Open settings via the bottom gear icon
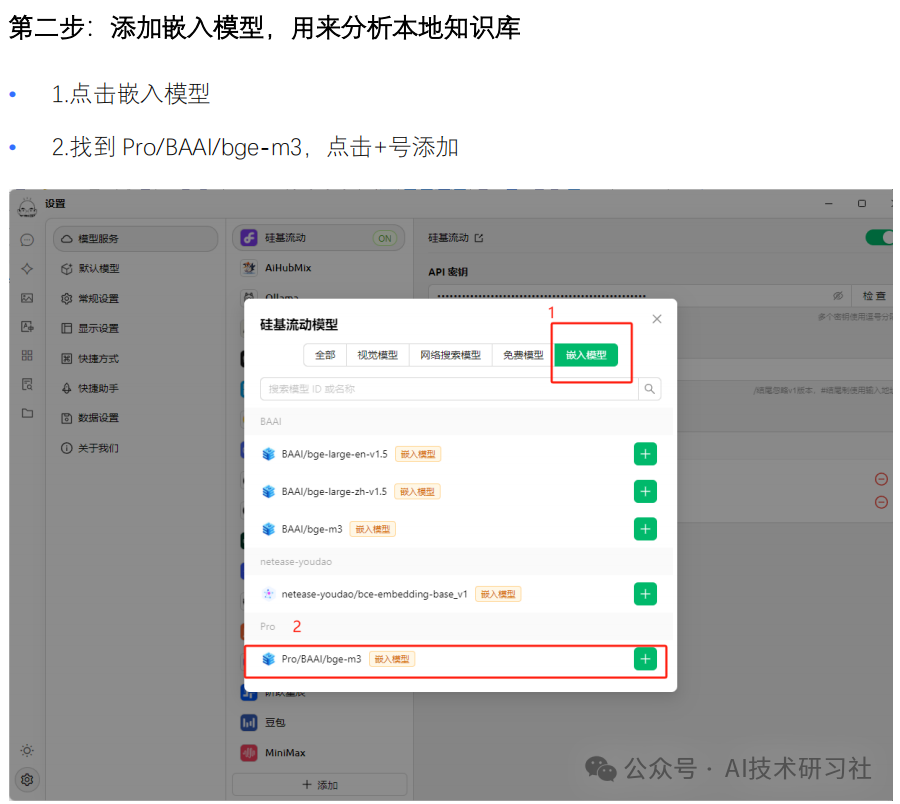 (27, 779)
